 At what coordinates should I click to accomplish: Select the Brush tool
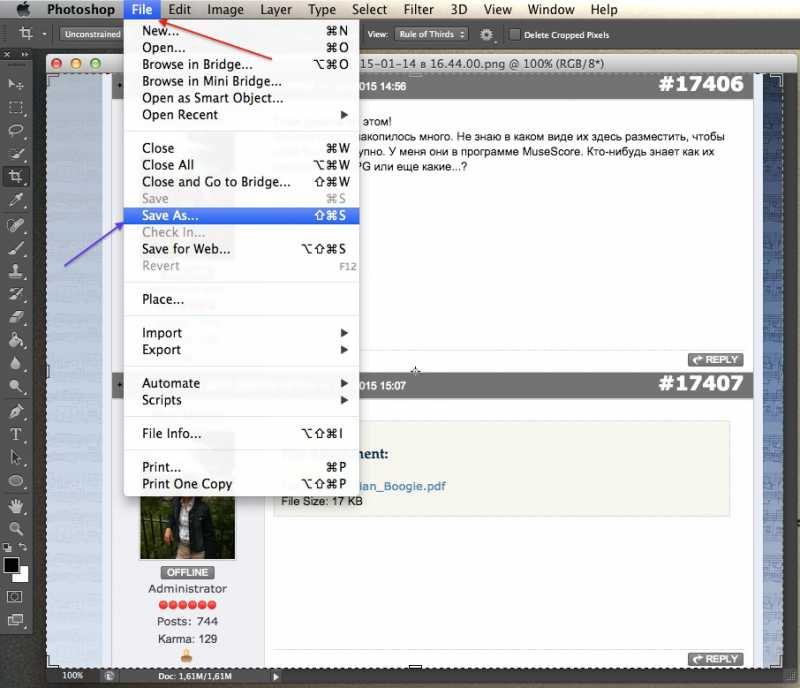16,249
